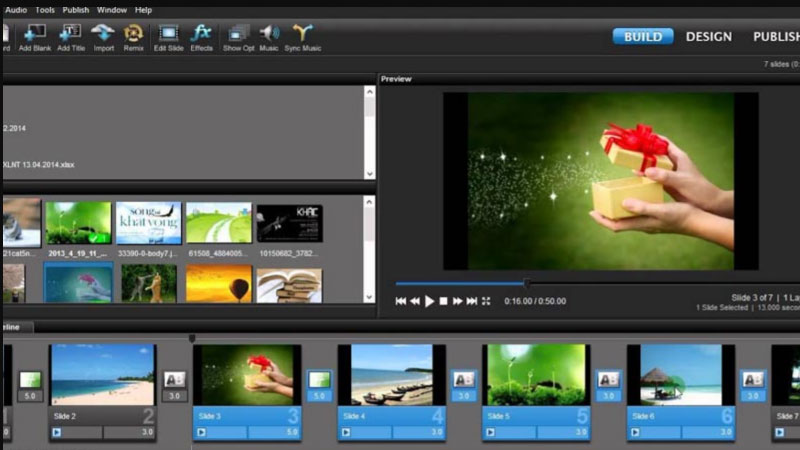The height and width of the screenshot is (450, 800).
Task: Click transition icon between Slide 6 and 7
Action: [x=753, y=380]
